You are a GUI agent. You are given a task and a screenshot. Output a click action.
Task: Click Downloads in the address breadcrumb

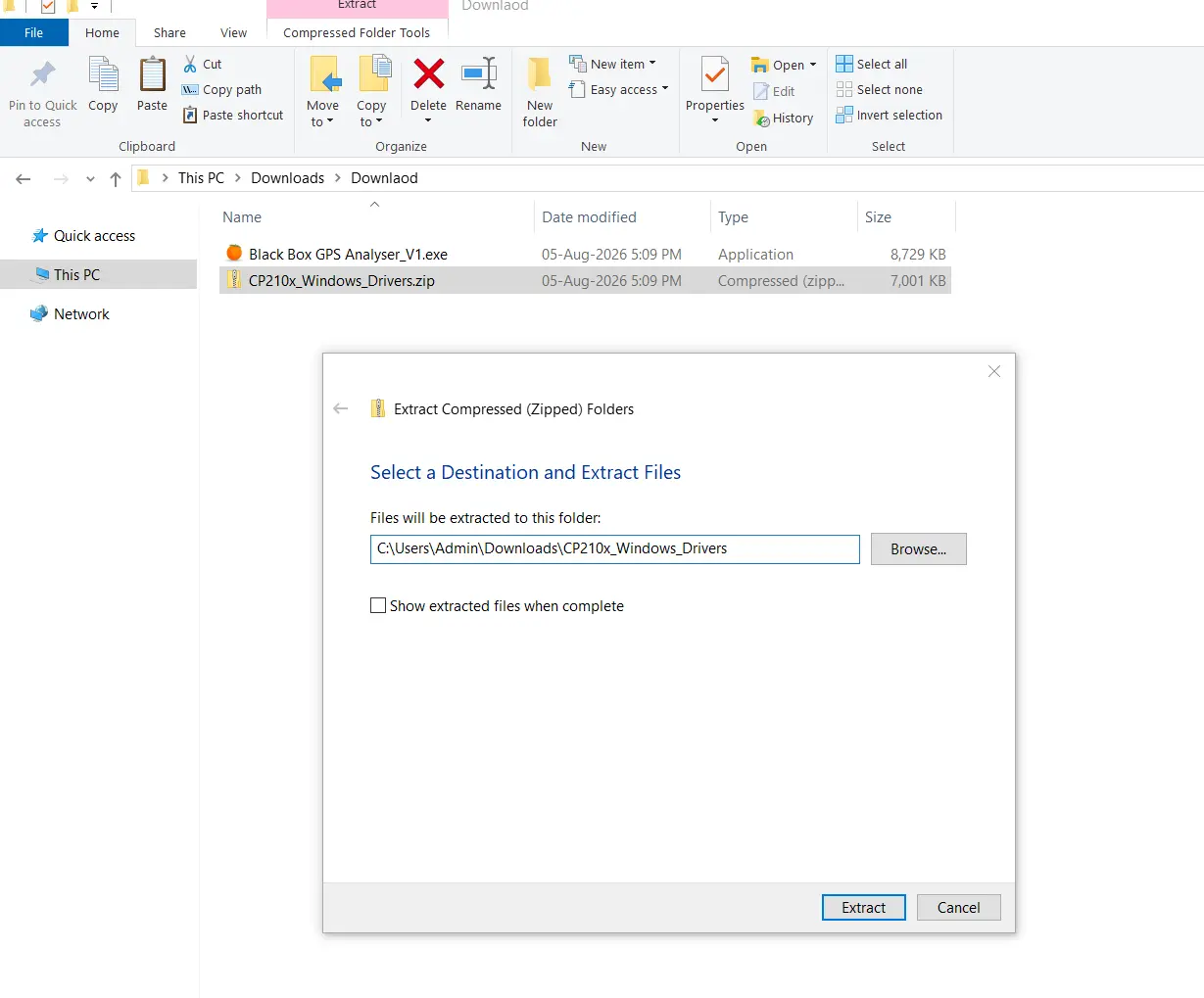pyautogui.click(x=287, y=177)
